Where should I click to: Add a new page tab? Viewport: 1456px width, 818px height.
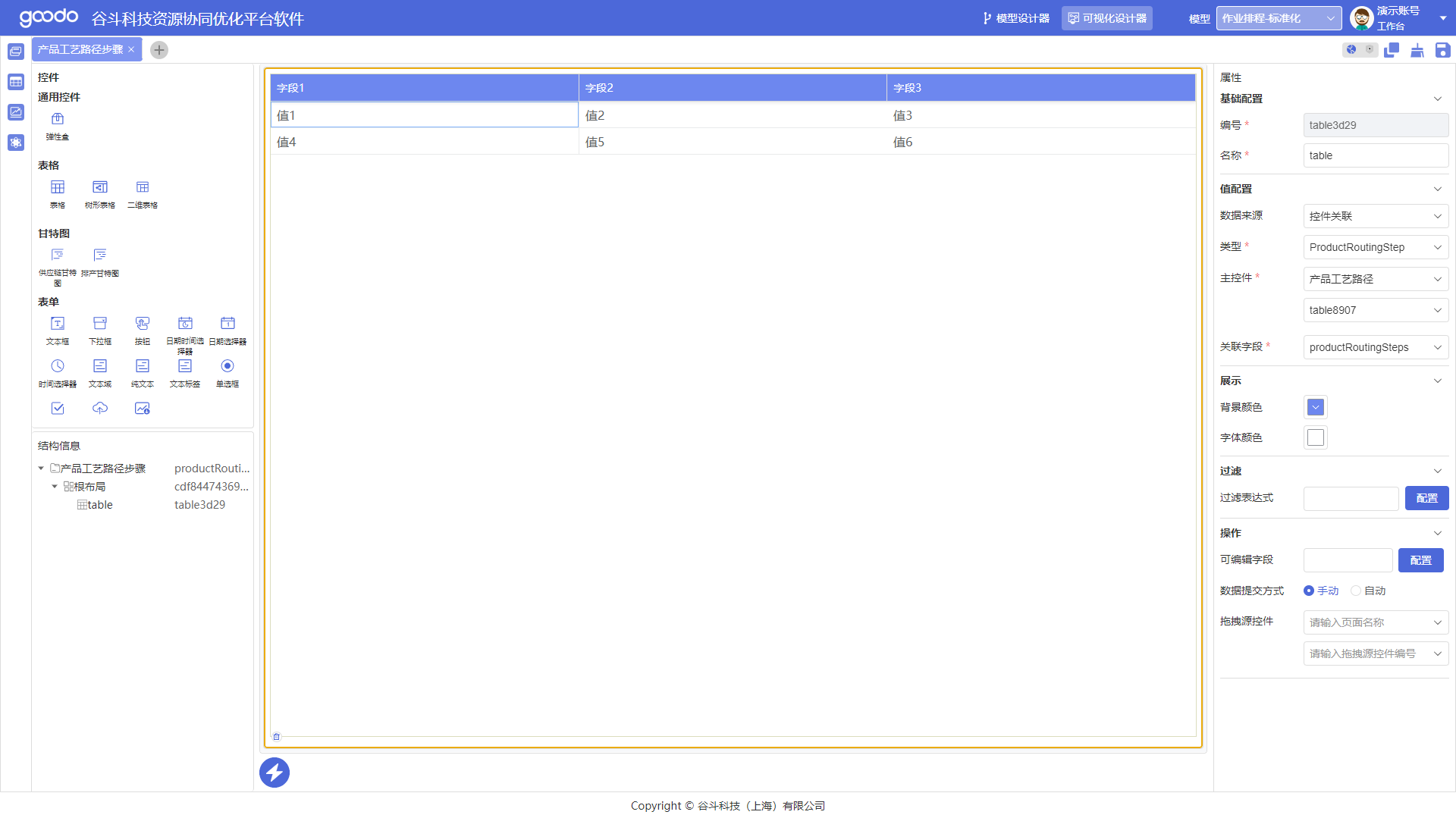click(x=159, y=50)
